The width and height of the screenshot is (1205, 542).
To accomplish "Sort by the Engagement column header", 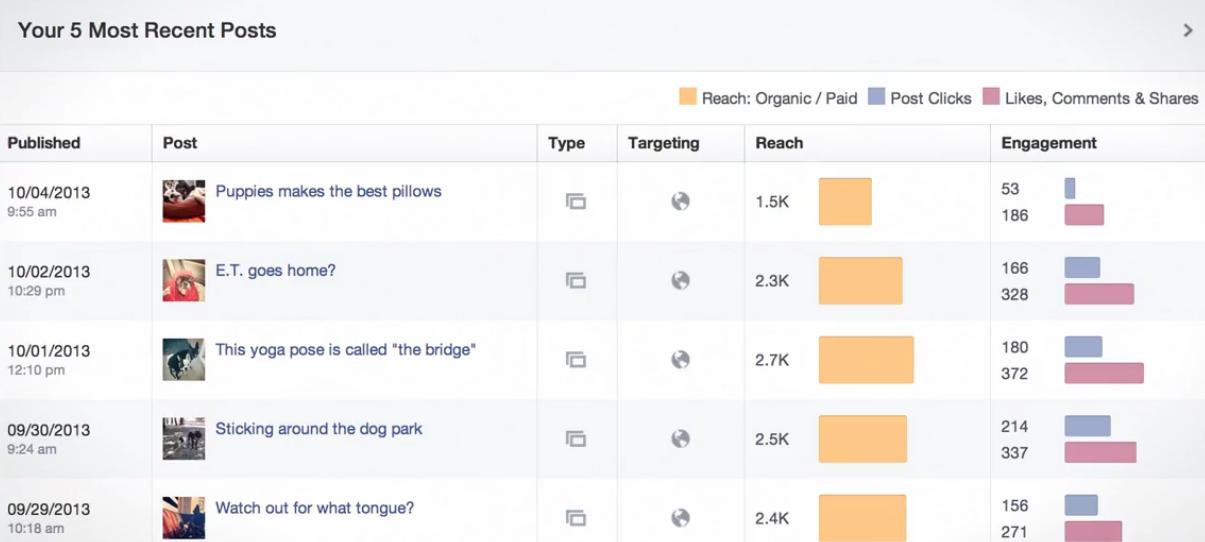I will [1049, 143].
